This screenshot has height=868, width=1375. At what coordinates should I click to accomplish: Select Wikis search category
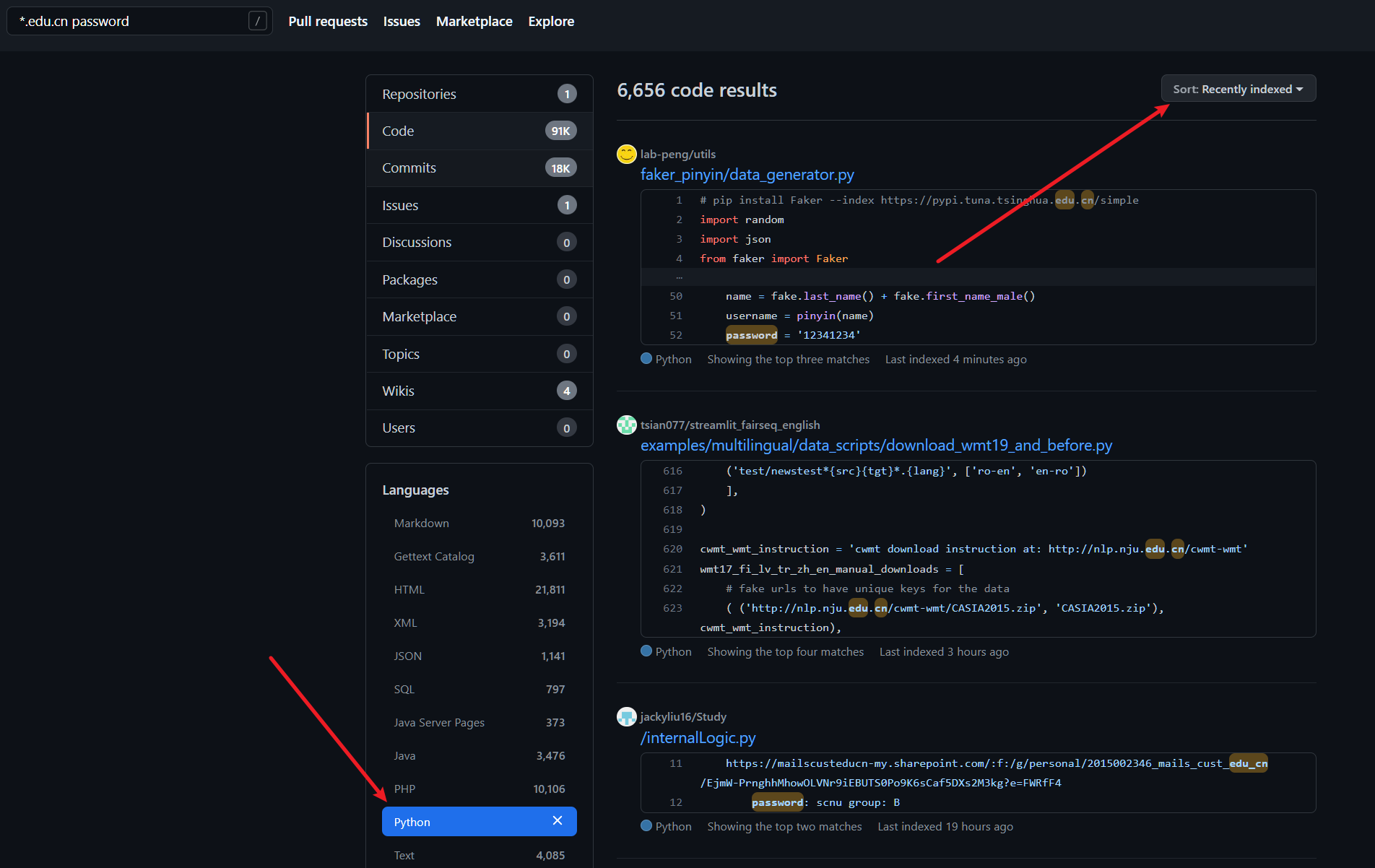pos(480,391)
